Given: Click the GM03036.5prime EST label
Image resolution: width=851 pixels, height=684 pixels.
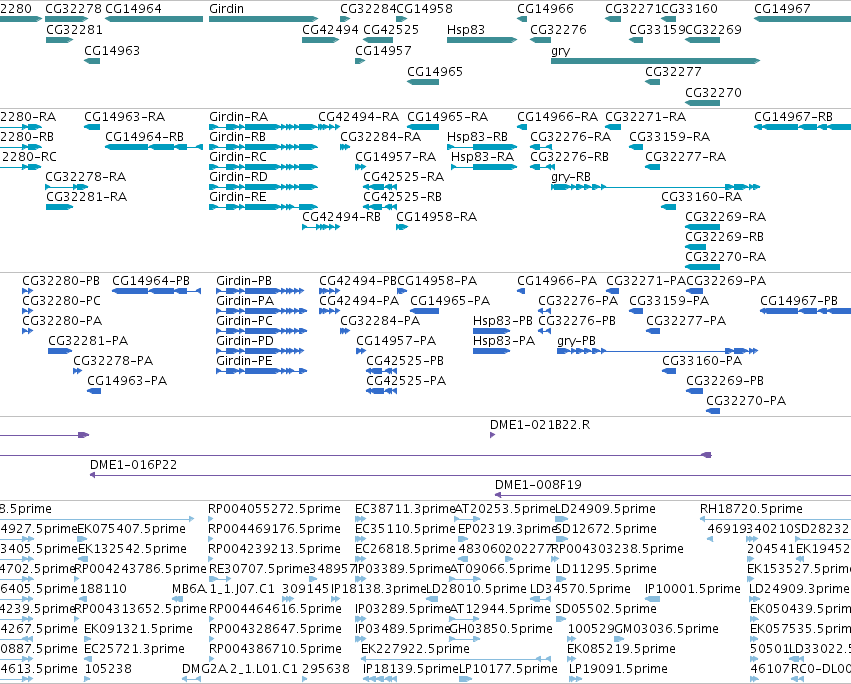Looking at the screenshot, I should coord(666,629).
